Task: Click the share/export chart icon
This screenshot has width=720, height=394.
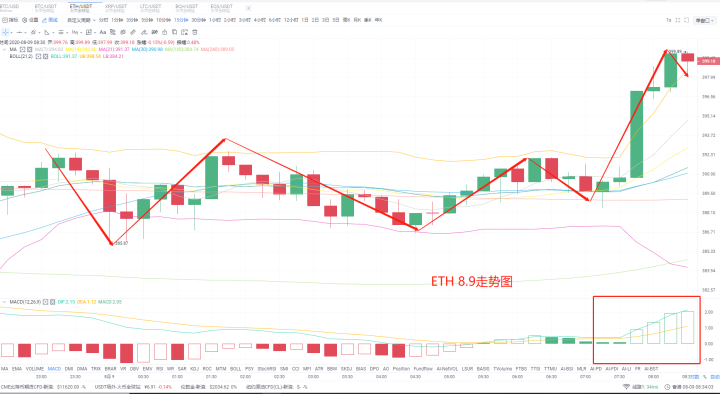Action: (164, 32)
